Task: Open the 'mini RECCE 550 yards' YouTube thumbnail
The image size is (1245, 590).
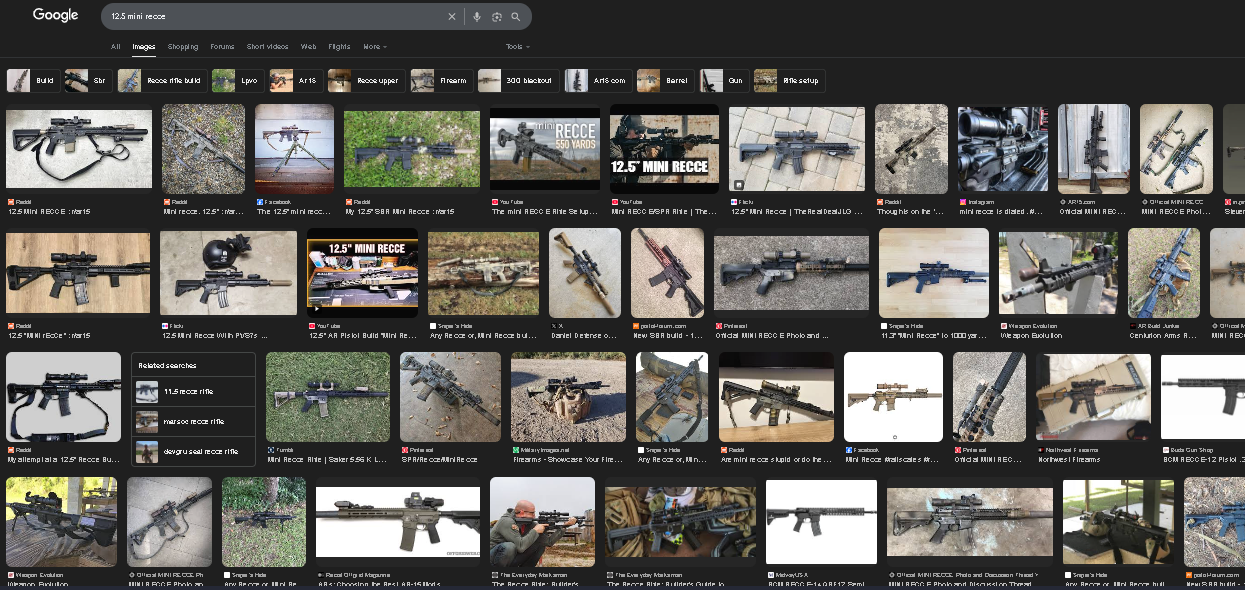Action: 545,147
